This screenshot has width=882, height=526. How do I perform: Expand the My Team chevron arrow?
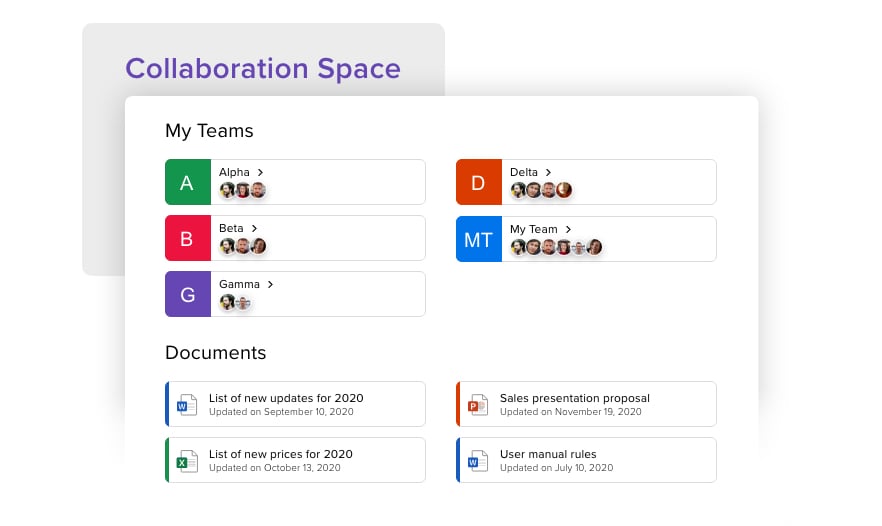pyautogui.click(x=568, y=230)
